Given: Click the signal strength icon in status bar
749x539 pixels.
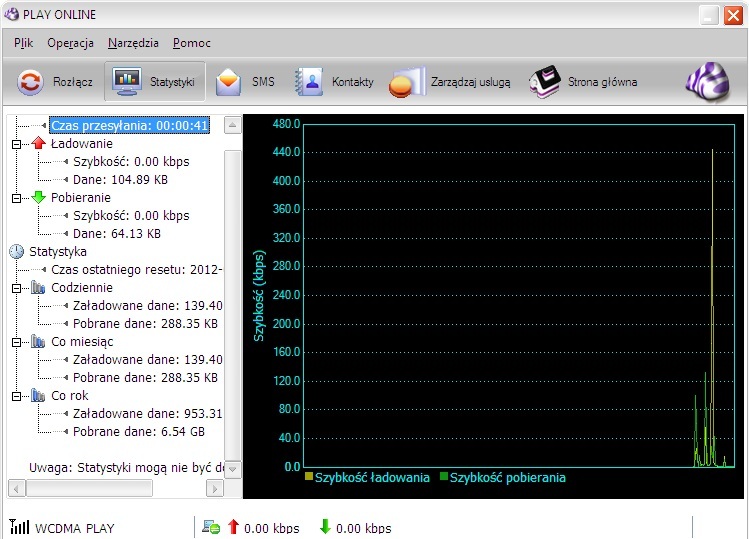Looking at the screenshot, I should [x=19, y=527].
